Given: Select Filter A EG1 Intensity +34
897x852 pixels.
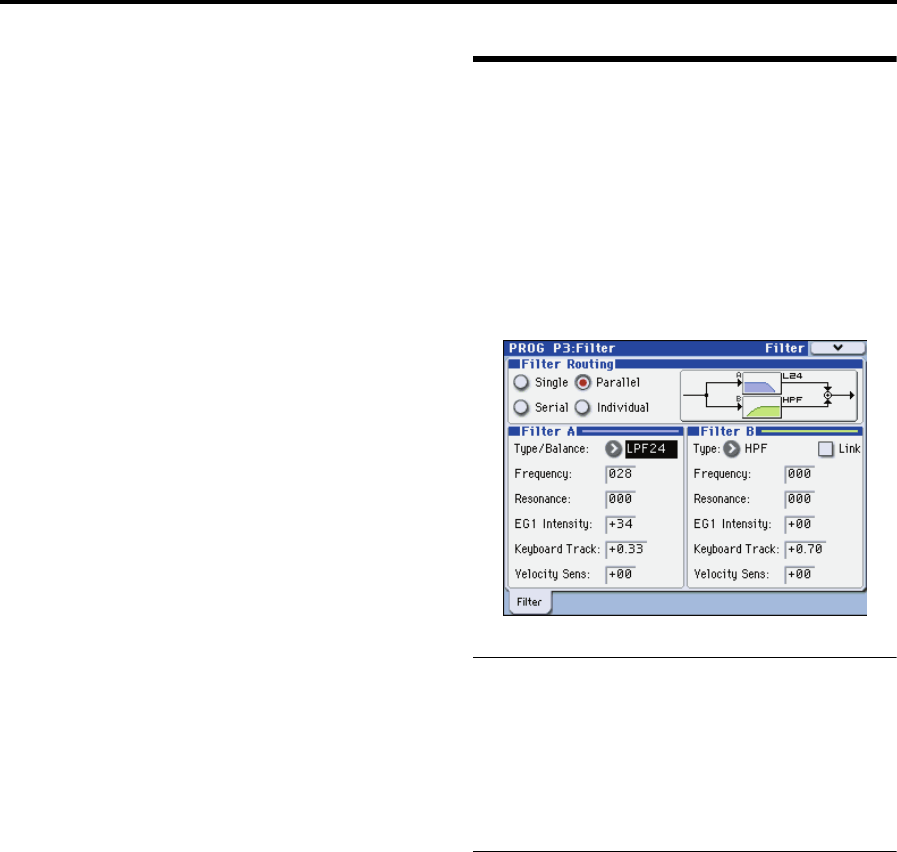Looking at the screenshot, I should [620, 524].
